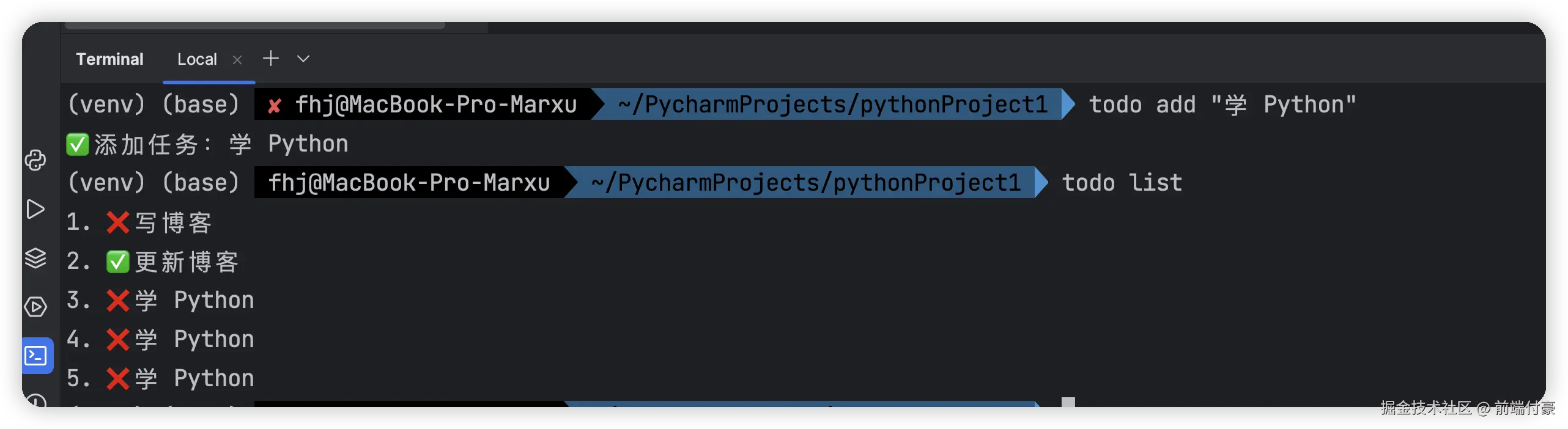The width and height of the screenshot is (1568, 429).
Task: Click the horizontal scrollbar above the Terminal header
Action: coord(254,26)
